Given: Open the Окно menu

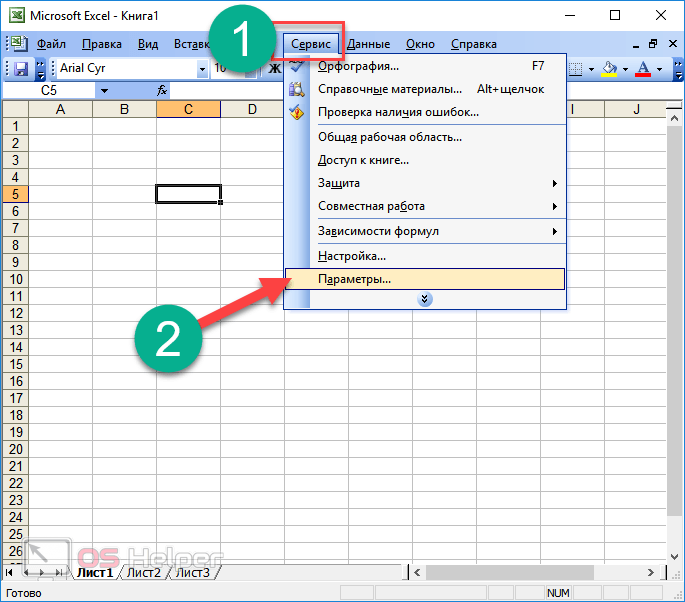Looking at the screenshot, I should point(420,44).
